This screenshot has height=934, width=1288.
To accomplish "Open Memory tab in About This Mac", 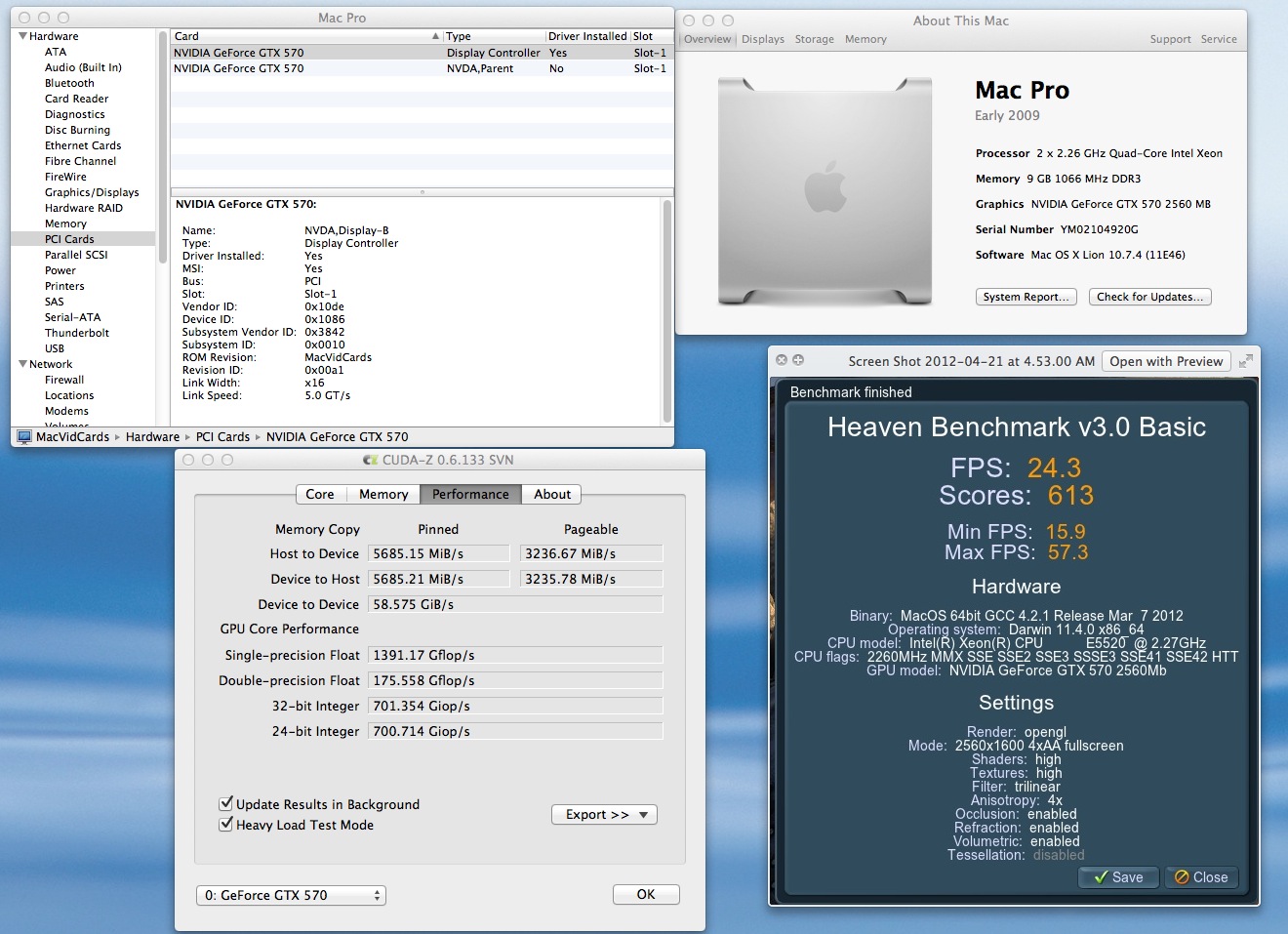I will point(865,39).
